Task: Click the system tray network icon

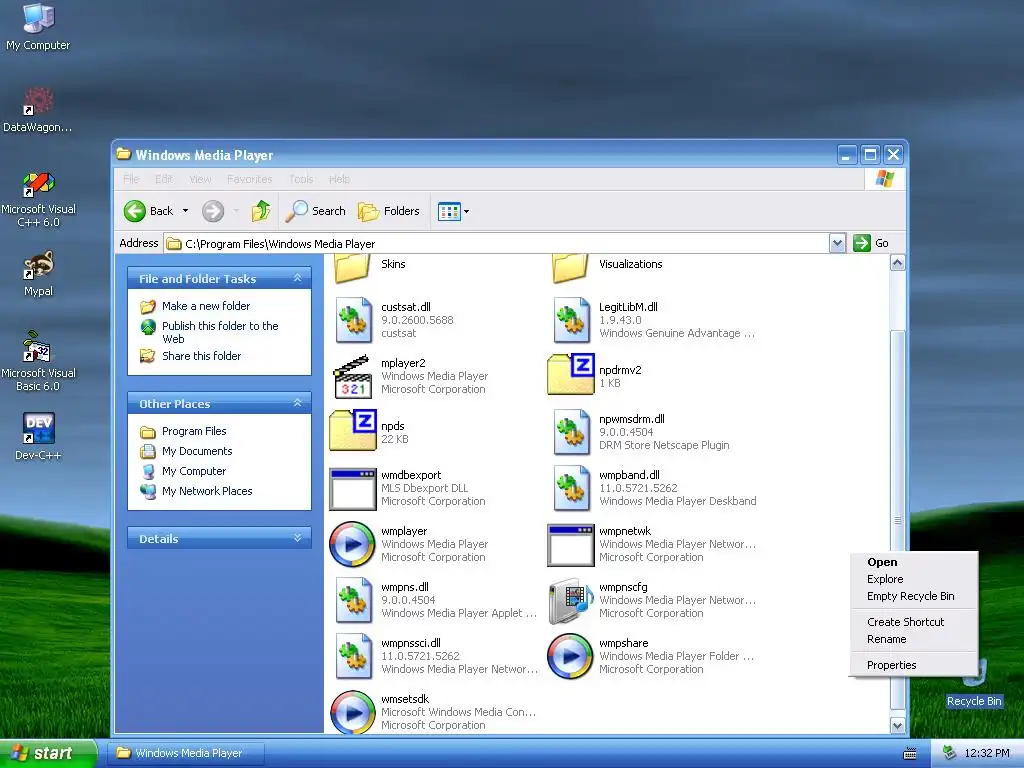Action: point(950,753)
